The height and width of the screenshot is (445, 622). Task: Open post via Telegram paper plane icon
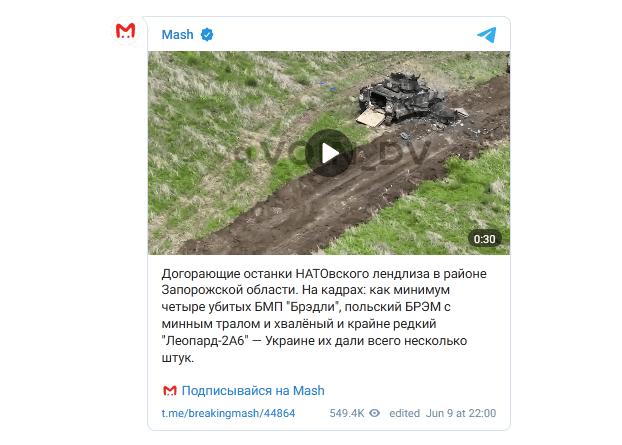click(487, 35)
